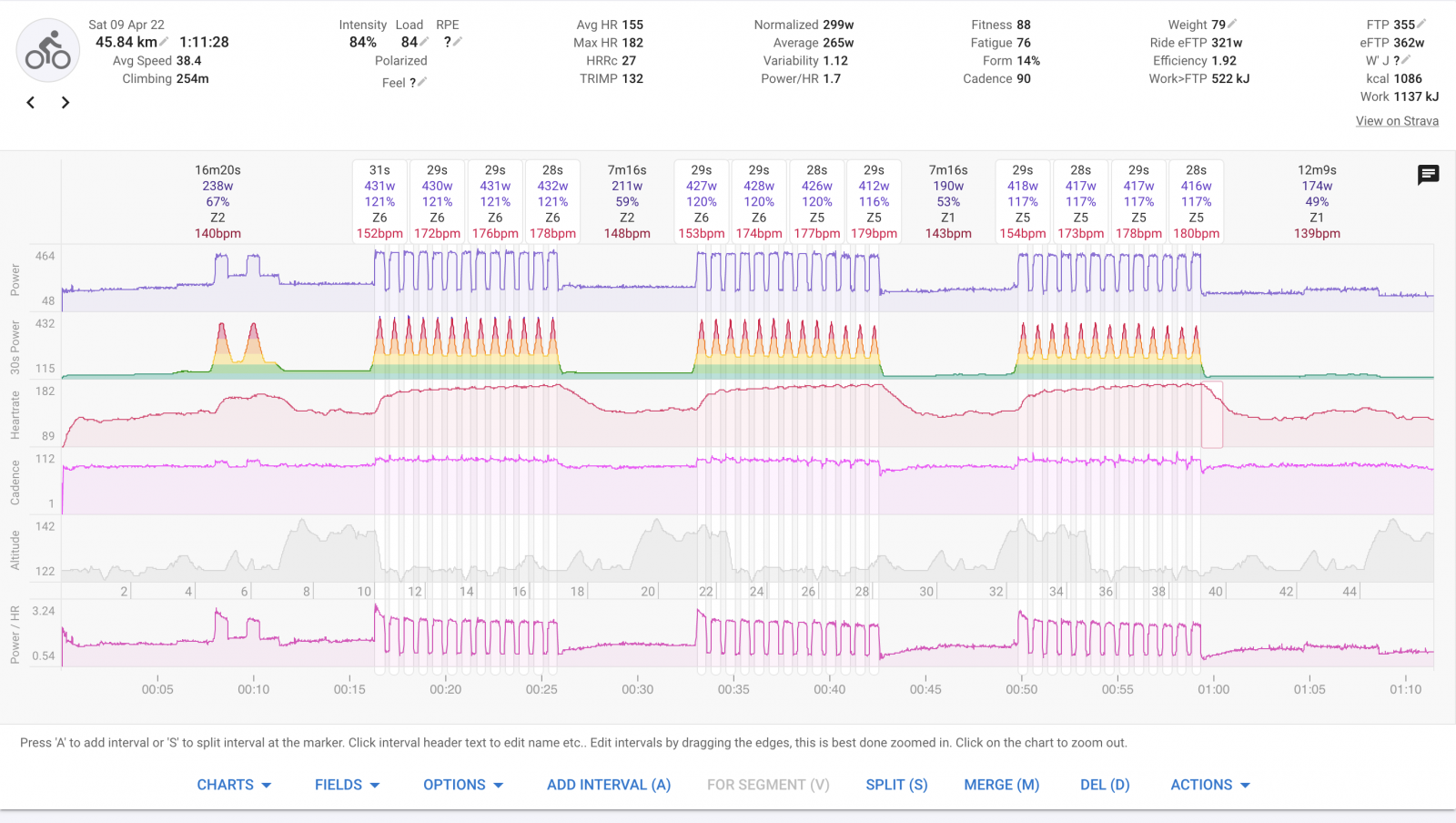Viewport: 1456px width, 823px height.
Task: Go to the previous activity arrow
Action: [31, 103]
